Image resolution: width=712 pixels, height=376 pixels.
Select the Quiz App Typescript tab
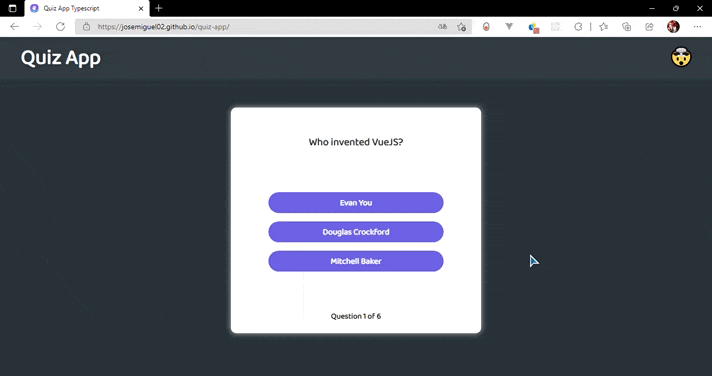[87, 8]
